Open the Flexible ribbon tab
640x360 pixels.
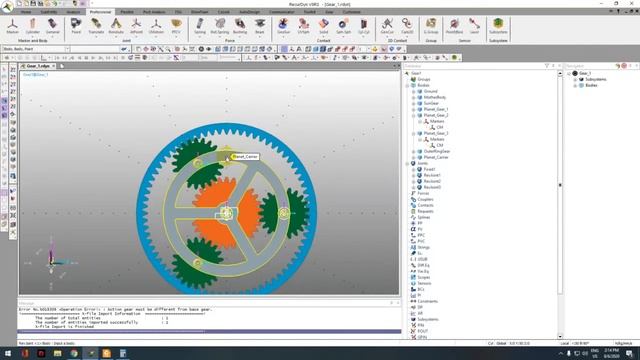point(127,12)
